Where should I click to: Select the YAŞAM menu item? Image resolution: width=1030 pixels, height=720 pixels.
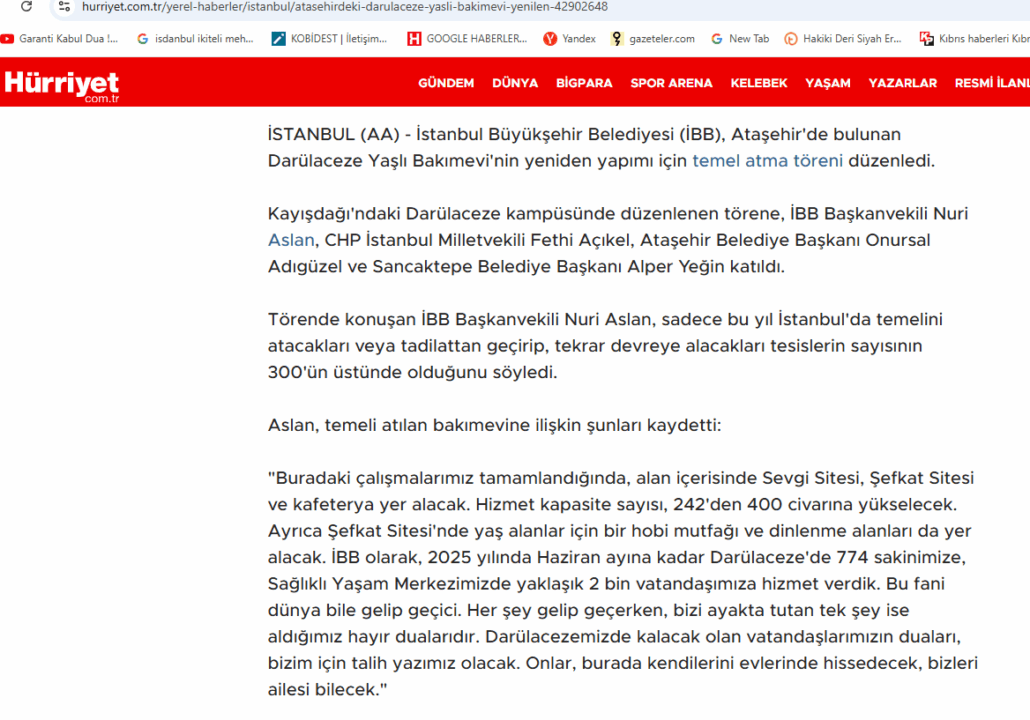[828, 83]
